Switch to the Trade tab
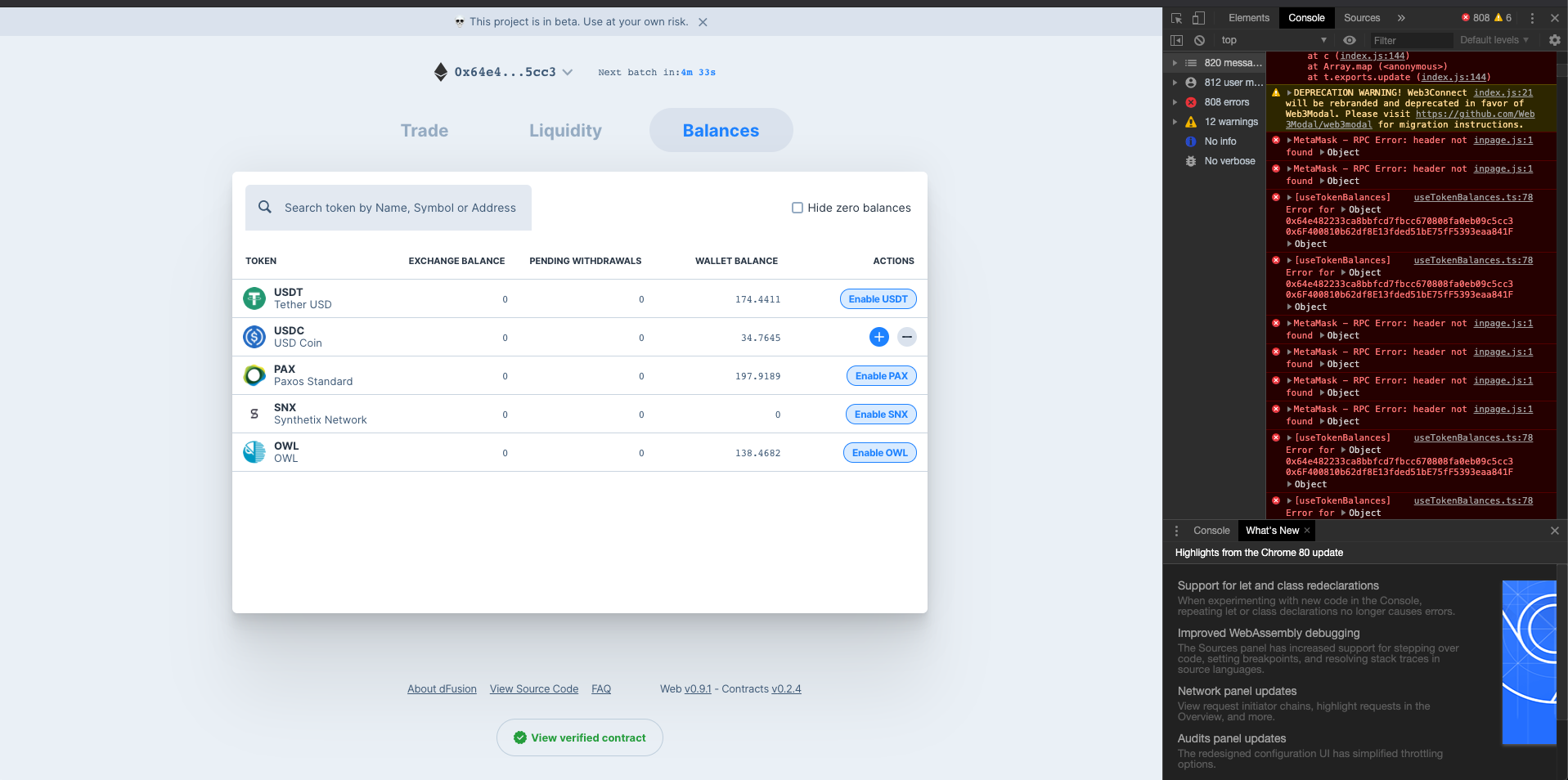This screenshot has width=1568, height=780. point(424,130)
